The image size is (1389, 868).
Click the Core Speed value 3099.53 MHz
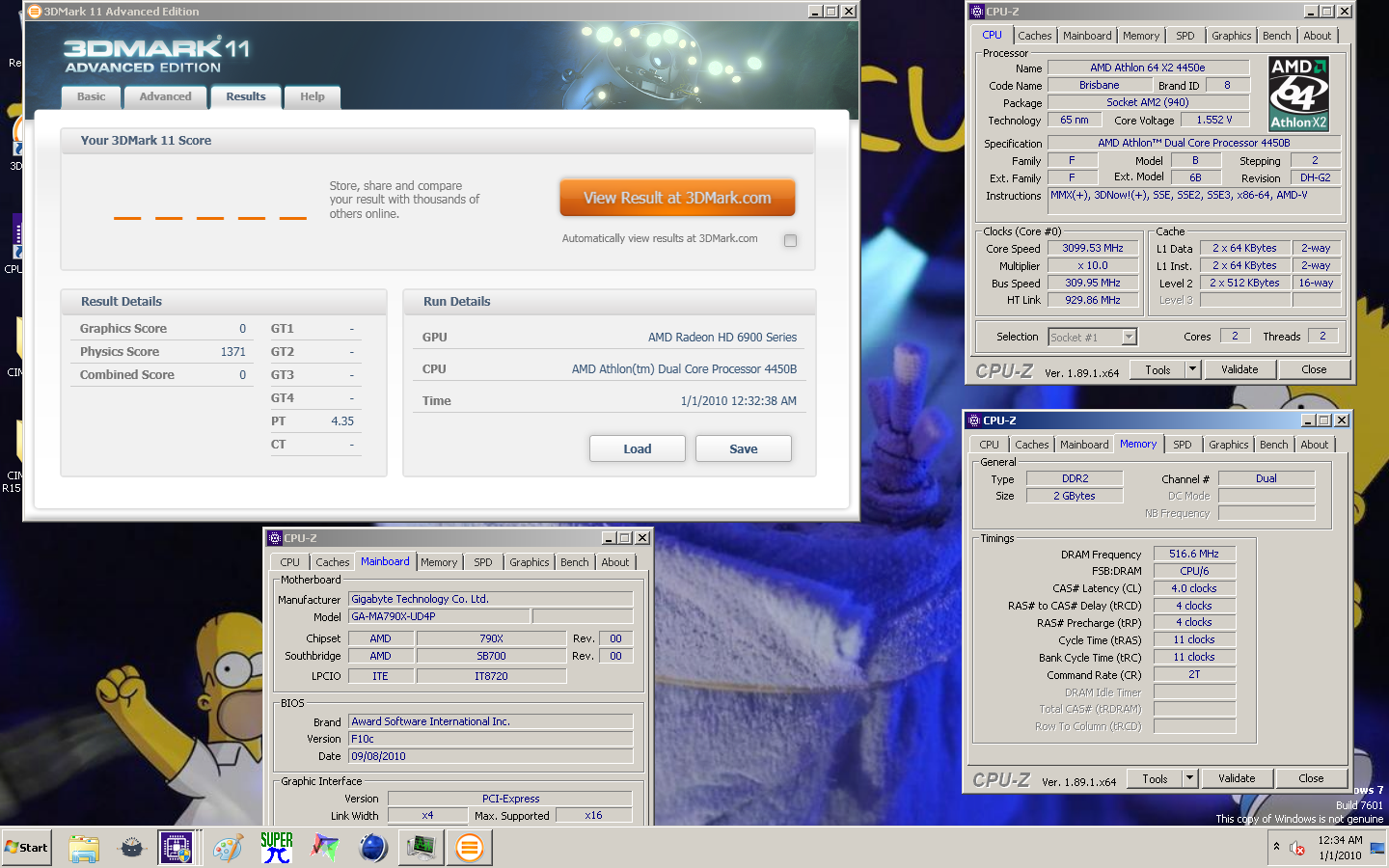coord(1093,248)
